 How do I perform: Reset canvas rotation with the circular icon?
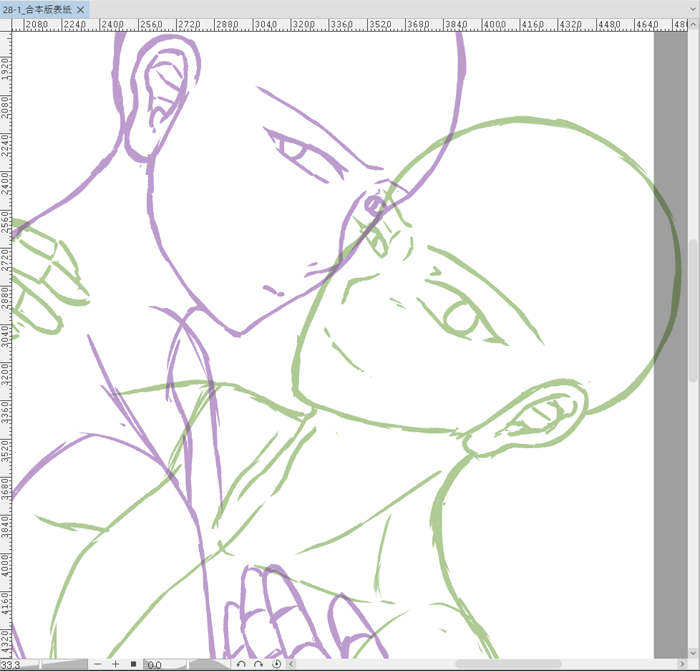pyautogui.click(x=276, y=664)
